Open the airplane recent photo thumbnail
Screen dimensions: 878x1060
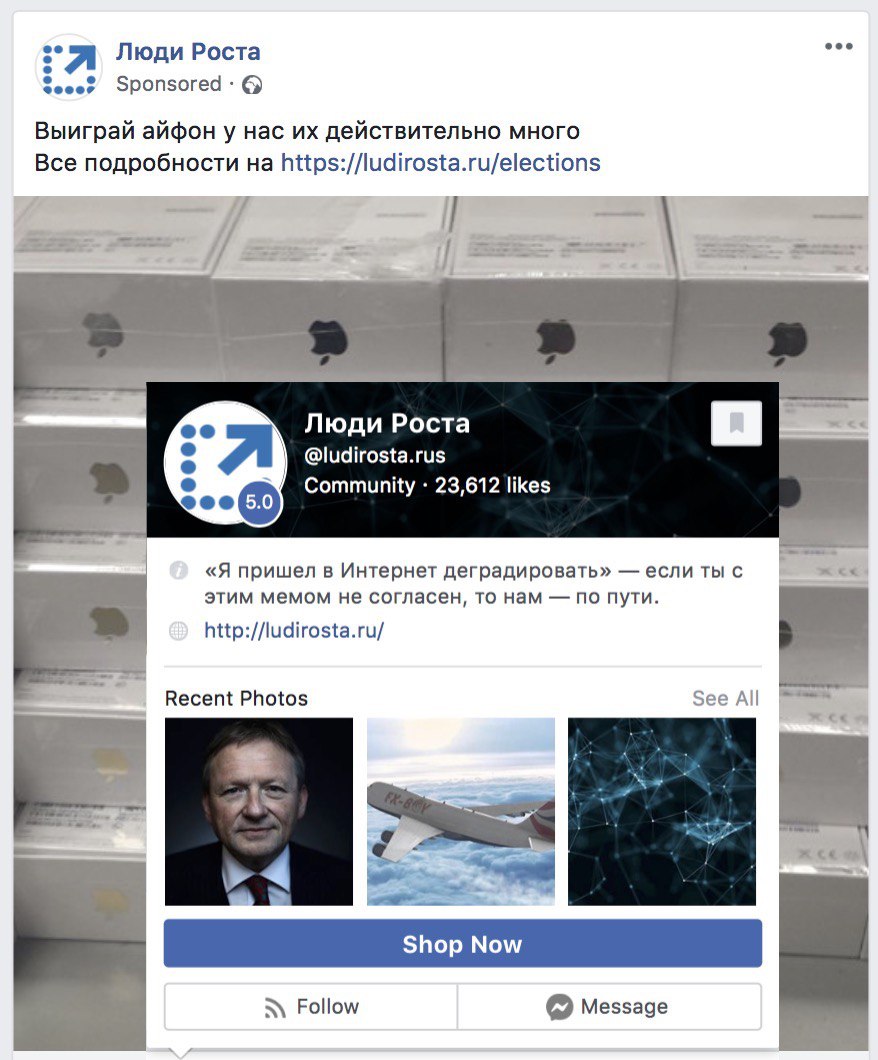461,811
